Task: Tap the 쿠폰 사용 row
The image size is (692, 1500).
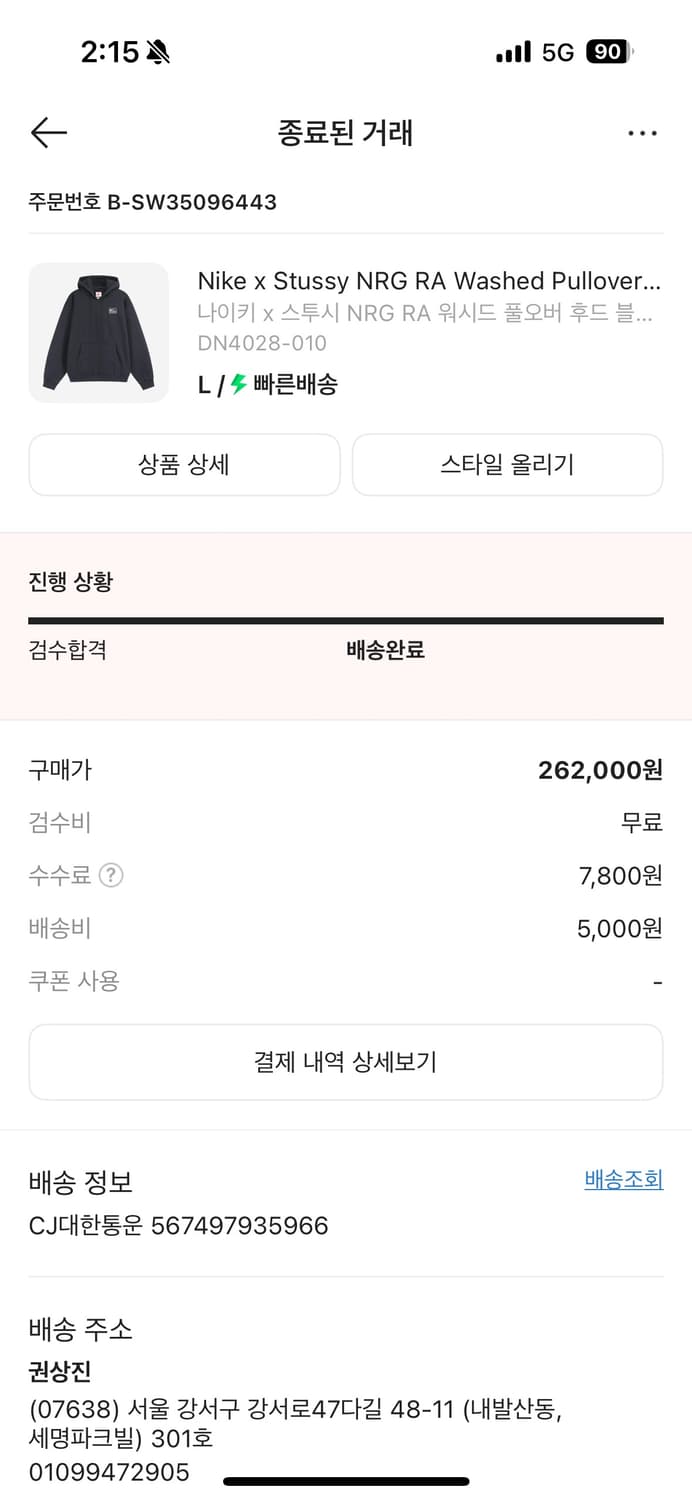Action: (x=66, y=981)
